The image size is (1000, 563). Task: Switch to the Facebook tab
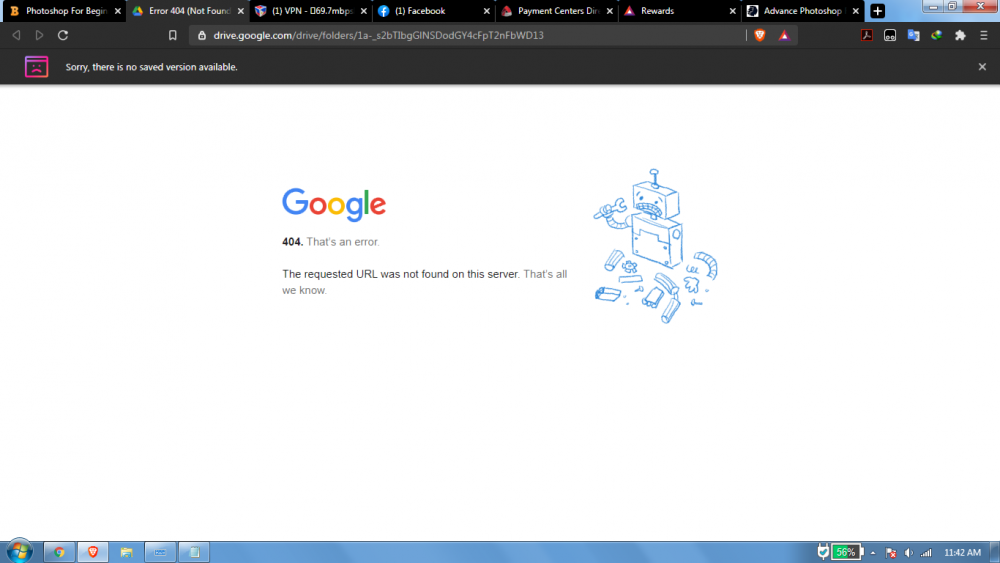pyautogui.click(x=430, y=11)
